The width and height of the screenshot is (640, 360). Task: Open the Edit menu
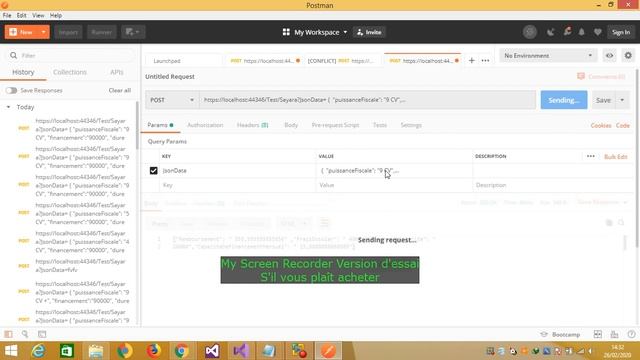click(x=21, y=16)
